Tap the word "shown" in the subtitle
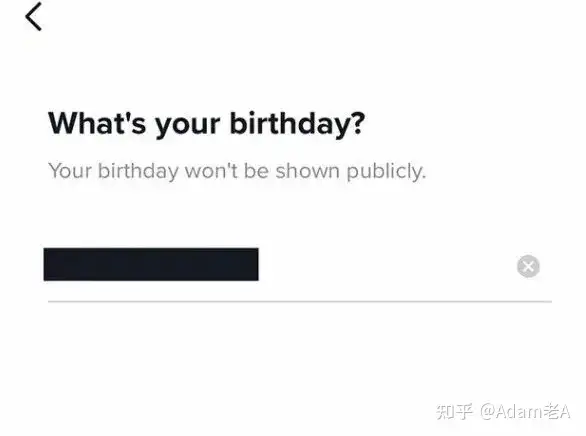Screen dimensions: 586x436 click(x=308, y=171)
